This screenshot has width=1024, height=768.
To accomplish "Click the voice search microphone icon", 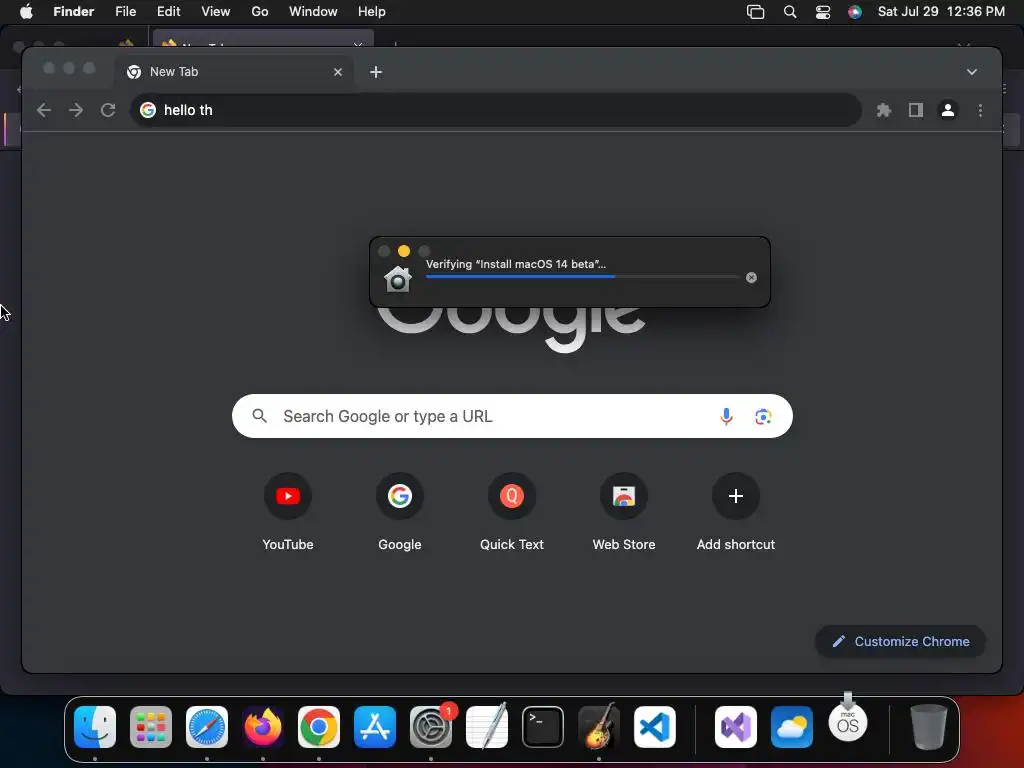I will pos(726,416).
